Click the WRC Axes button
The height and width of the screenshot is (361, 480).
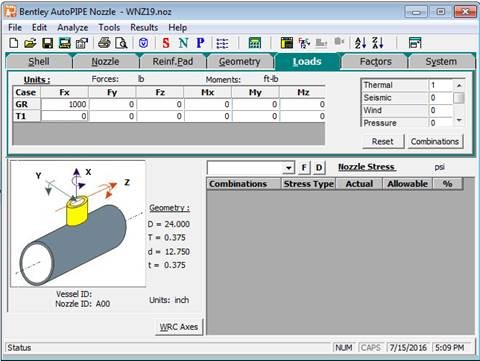coord(179,327)
